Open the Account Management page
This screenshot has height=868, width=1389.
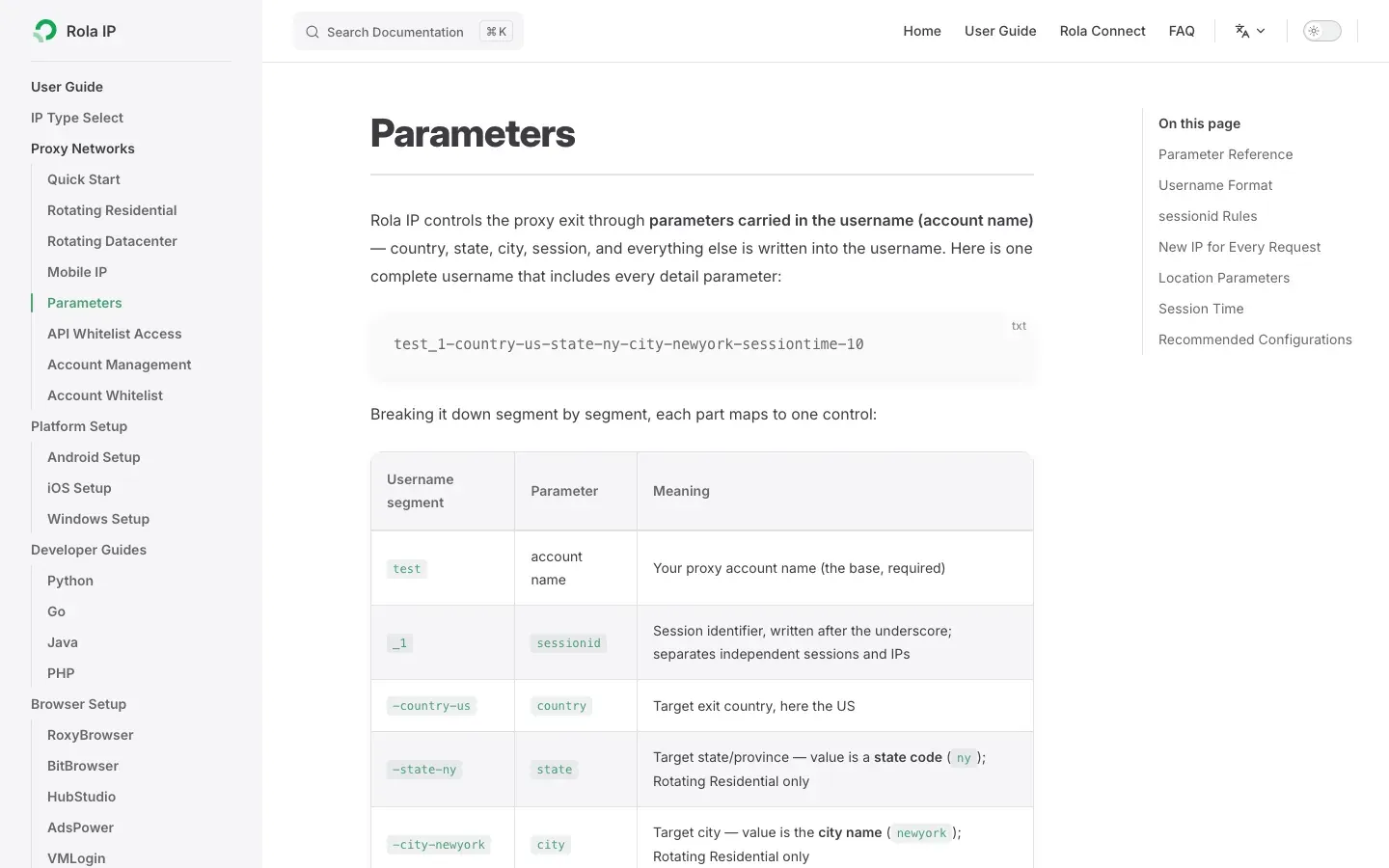[120, 365]
